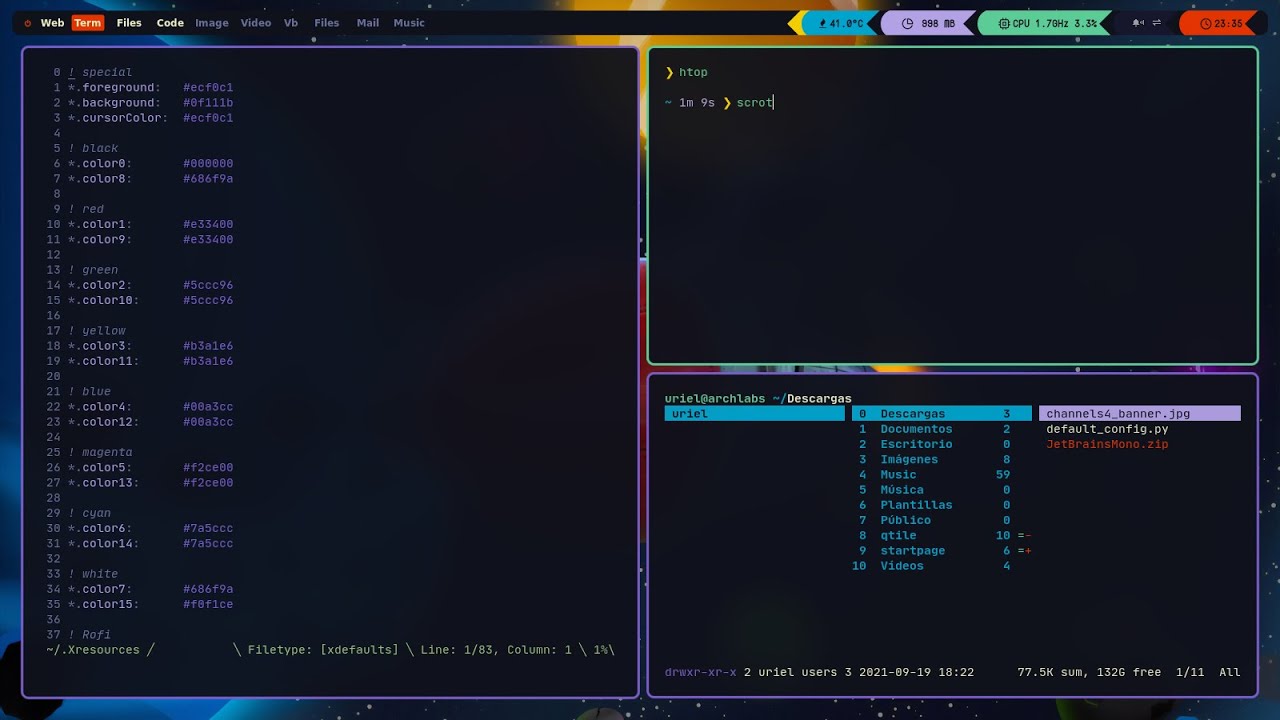Click the #f0f1ce value for color15
The height and width of the screenshot is (720, 1280).
pyautogui.click(x=208, y=605)
